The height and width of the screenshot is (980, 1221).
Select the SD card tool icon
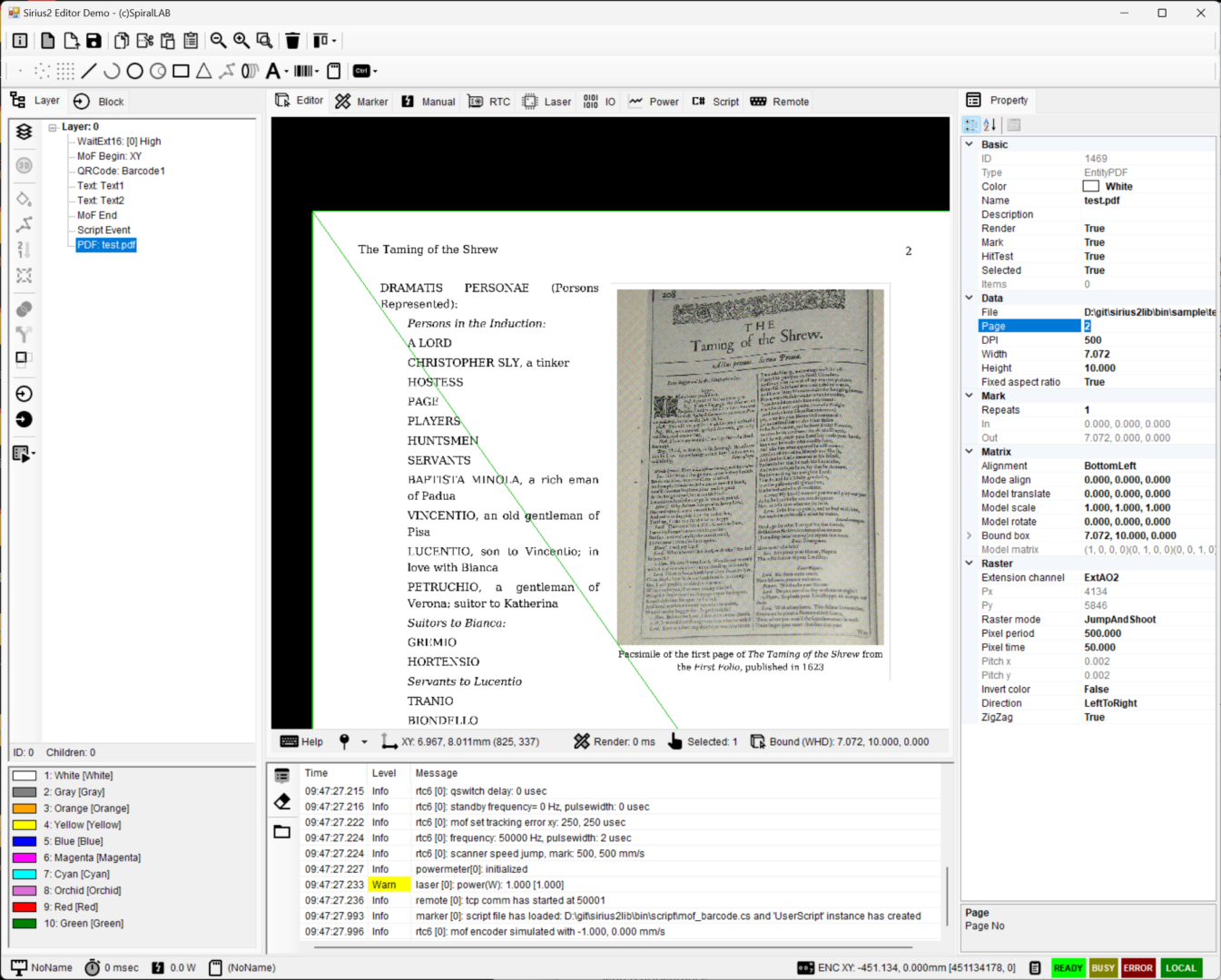click(334, 71)
